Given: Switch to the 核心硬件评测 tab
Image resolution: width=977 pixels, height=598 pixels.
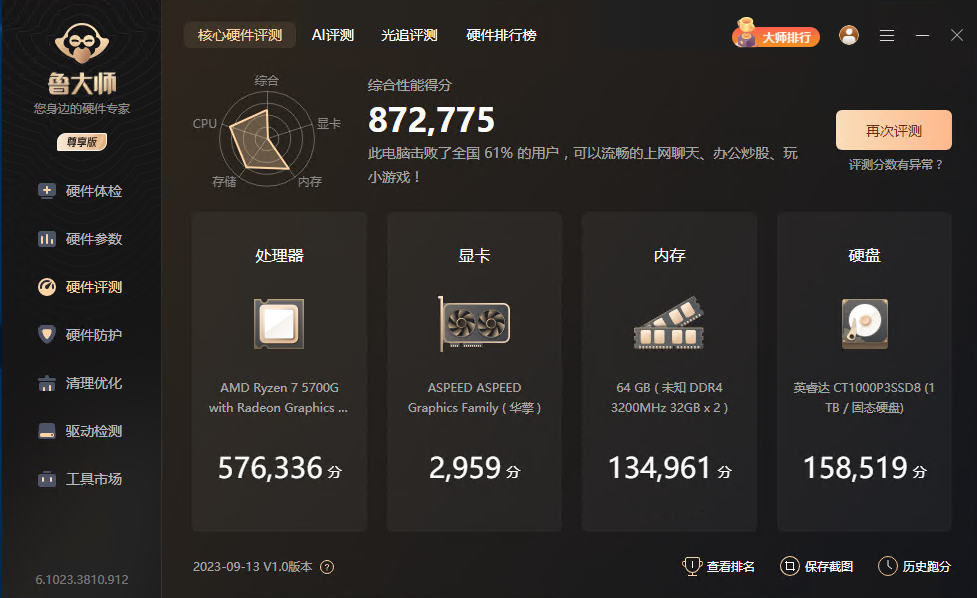Looking at the screenshot, I should pyautogui.click(x=240, y=36).
